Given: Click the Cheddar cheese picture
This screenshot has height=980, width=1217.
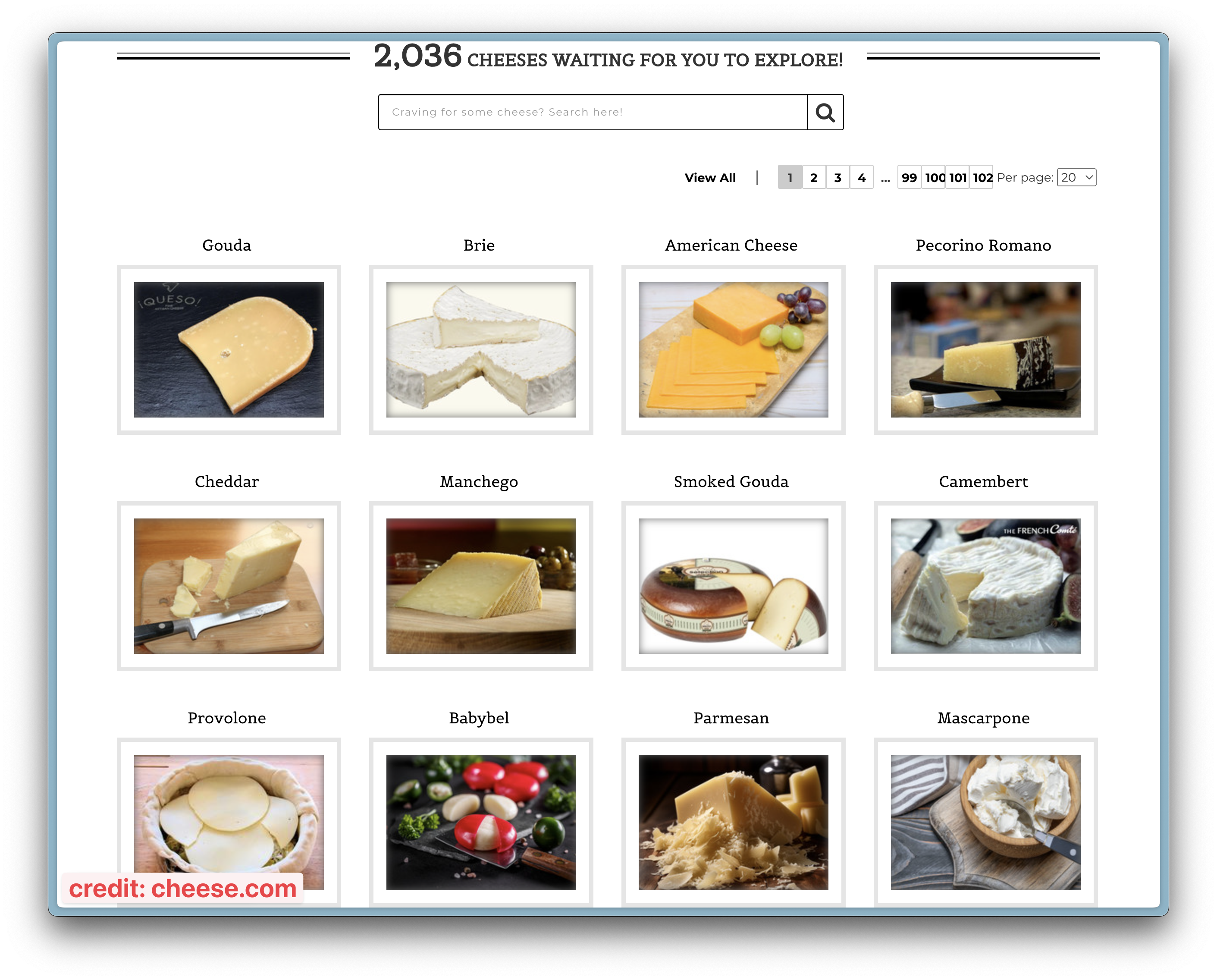Looking at the screenshot, I should coord(229,586).
